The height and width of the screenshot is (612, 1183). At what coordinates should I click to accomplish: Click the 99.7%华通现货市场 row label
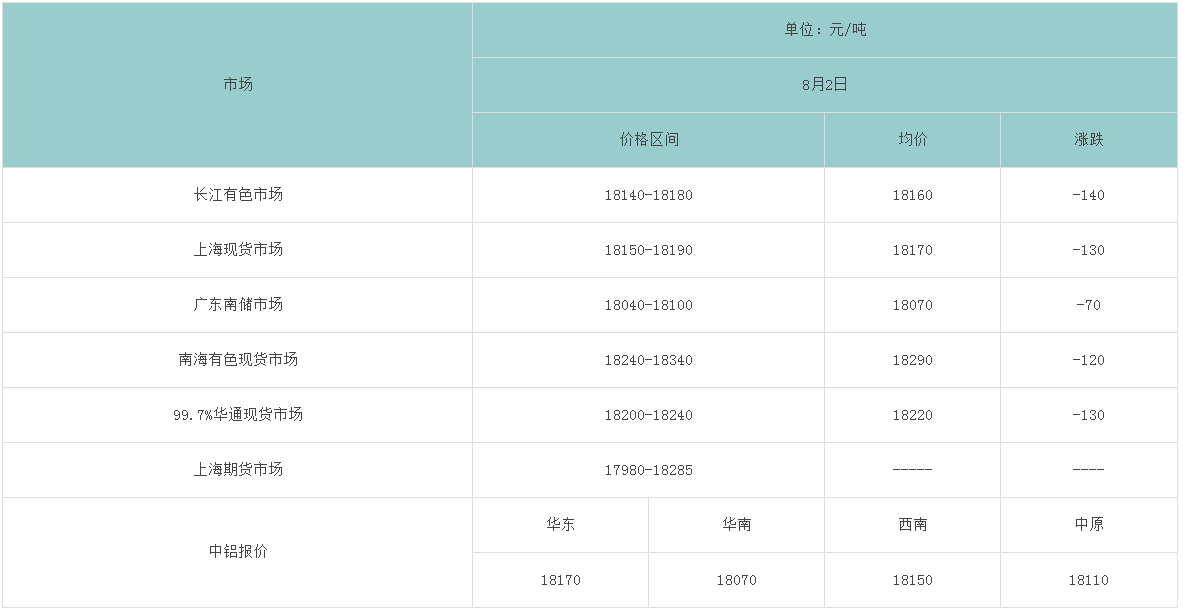coord(238,415)
